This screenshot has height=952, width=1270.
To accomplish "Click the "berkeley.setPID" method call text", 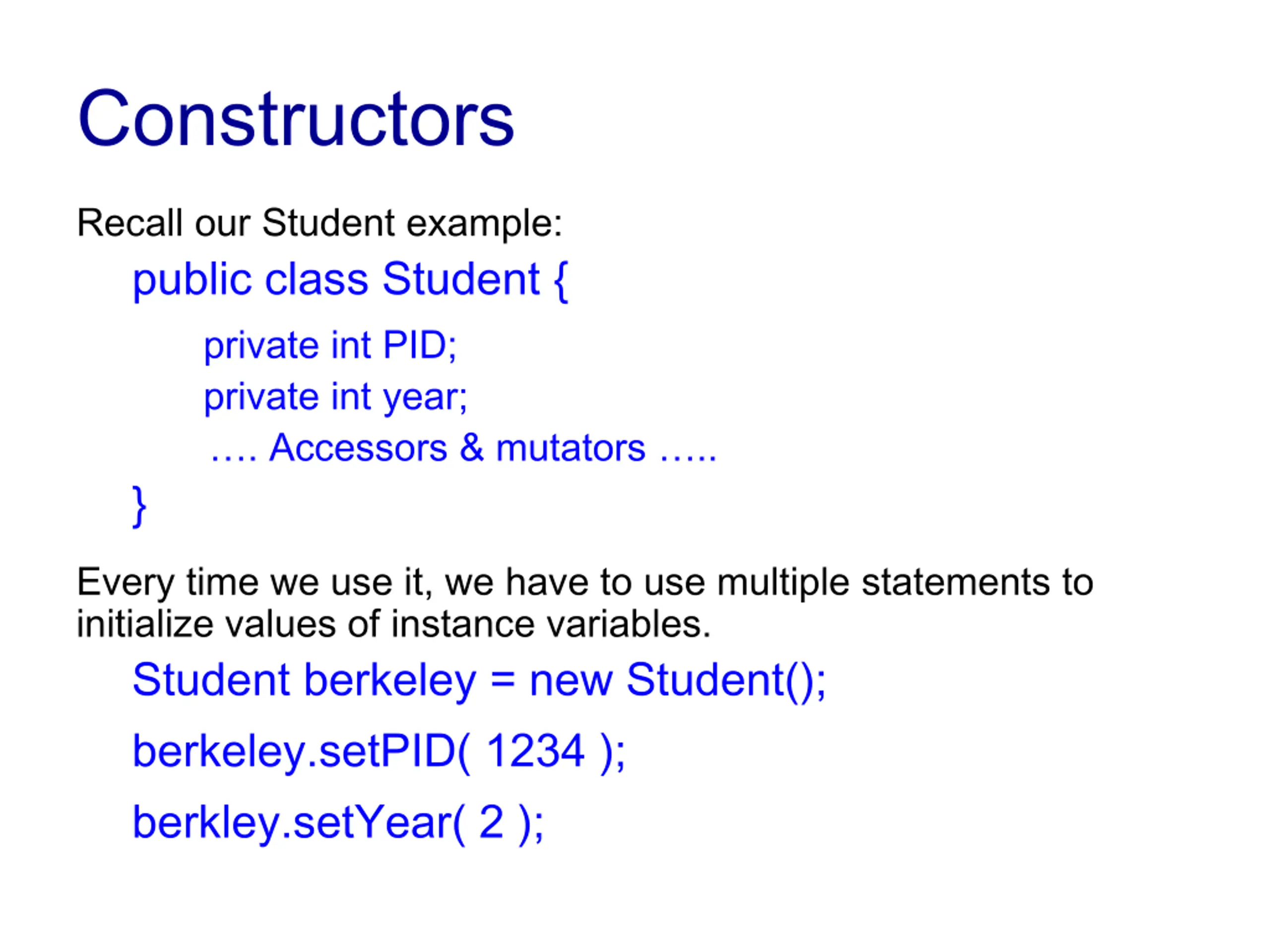I will [294, 752].
